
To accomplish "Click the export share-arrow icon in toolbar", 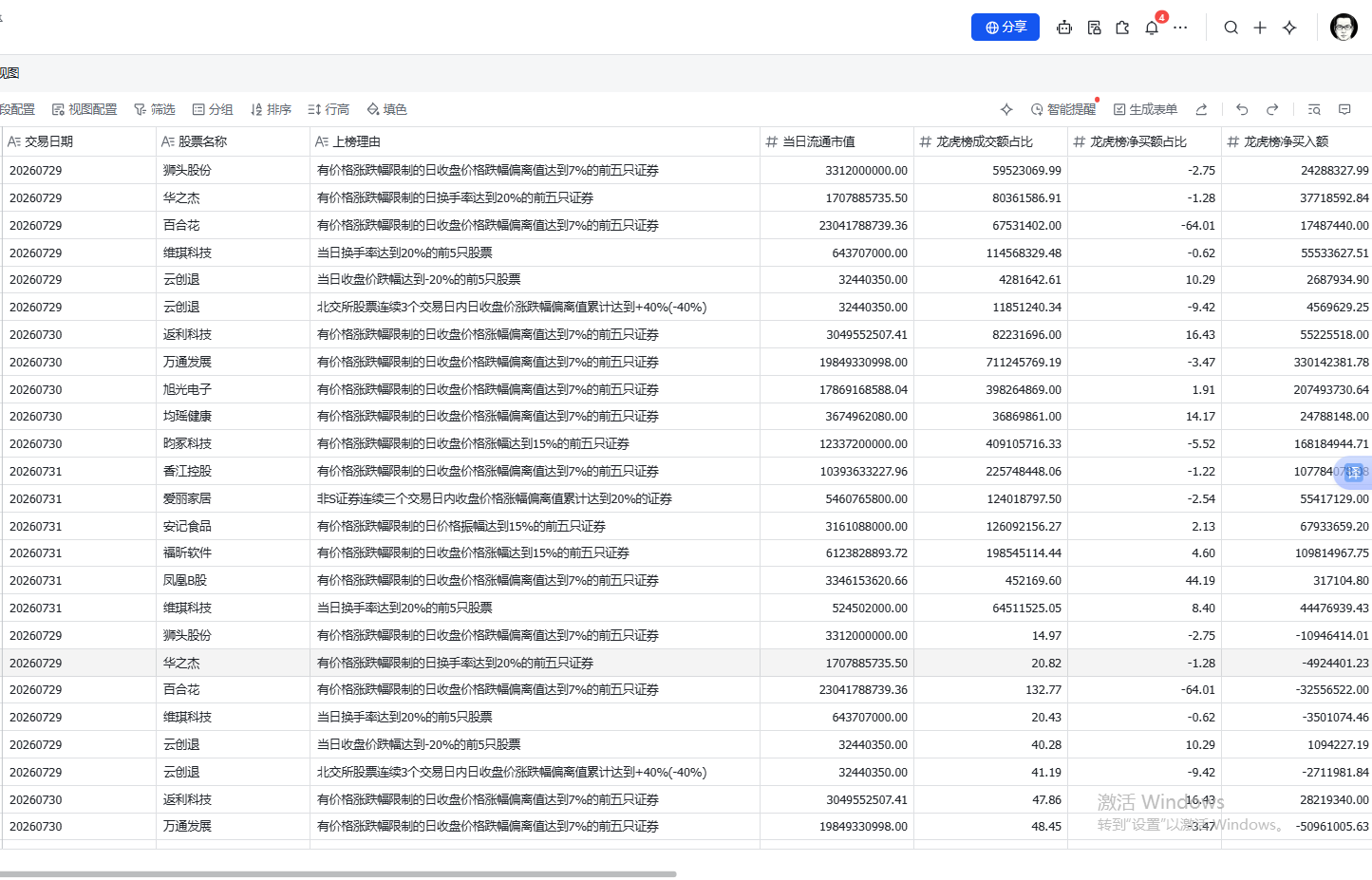I will click(1201, 109).
